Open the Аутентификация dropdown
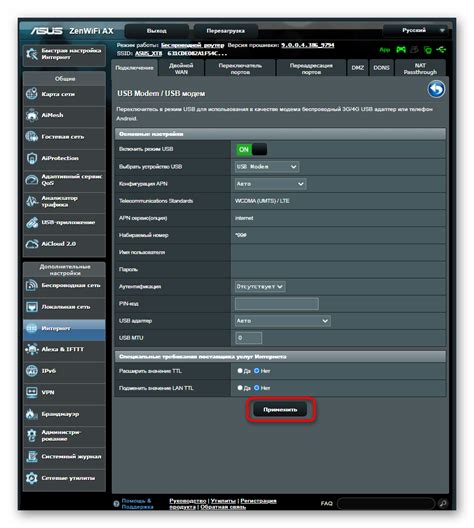The image size is (474, 528). pos(260,287)
